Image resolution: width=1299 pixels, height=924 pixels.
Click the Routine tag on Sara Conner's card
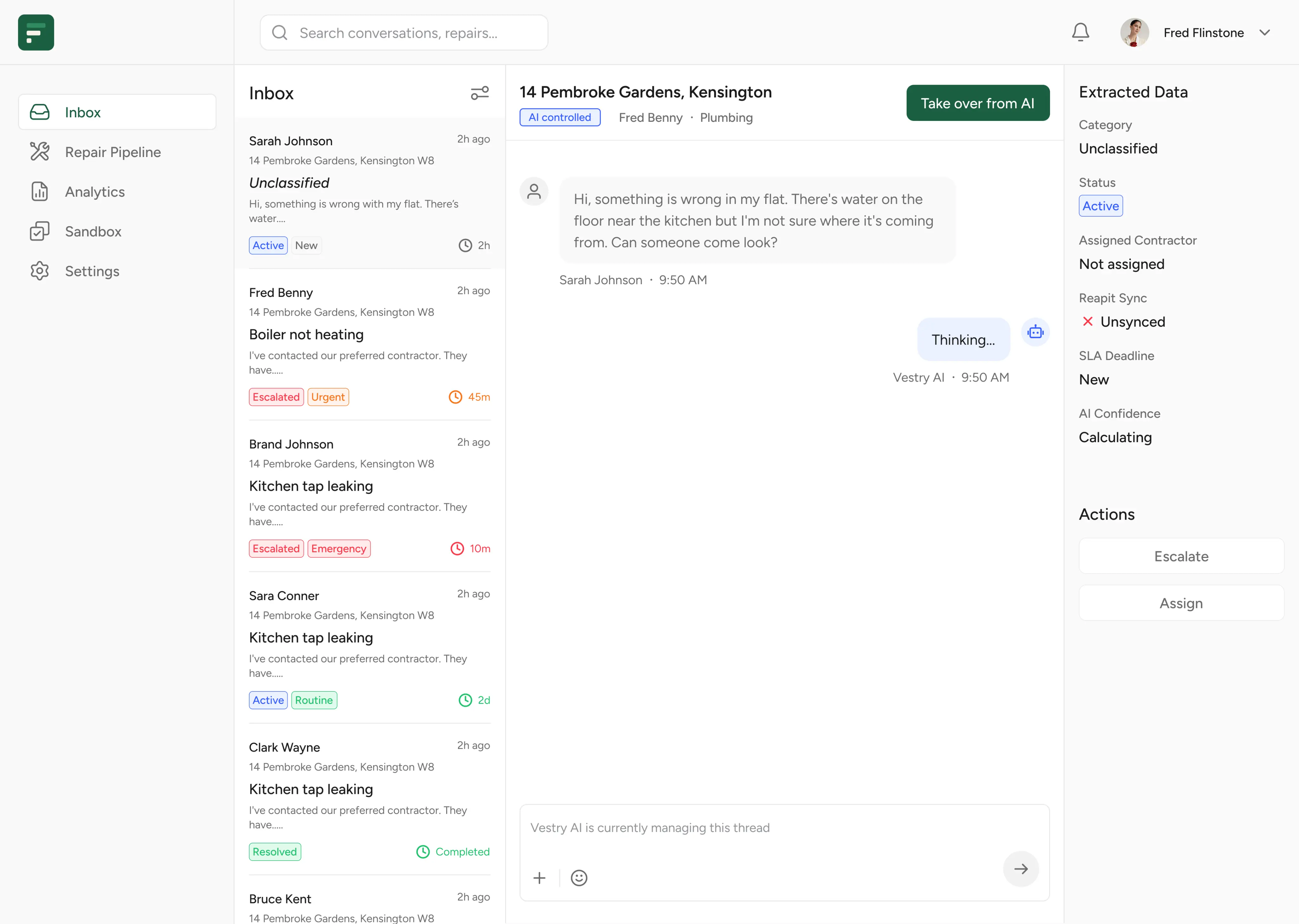[x=314, y=700]
